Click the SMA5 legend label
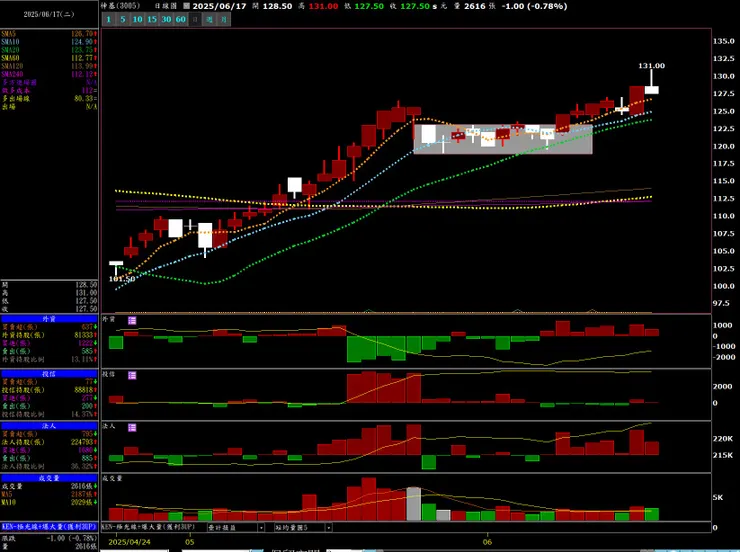Screen dimensions: 740x552 click(x=8, y=34)
